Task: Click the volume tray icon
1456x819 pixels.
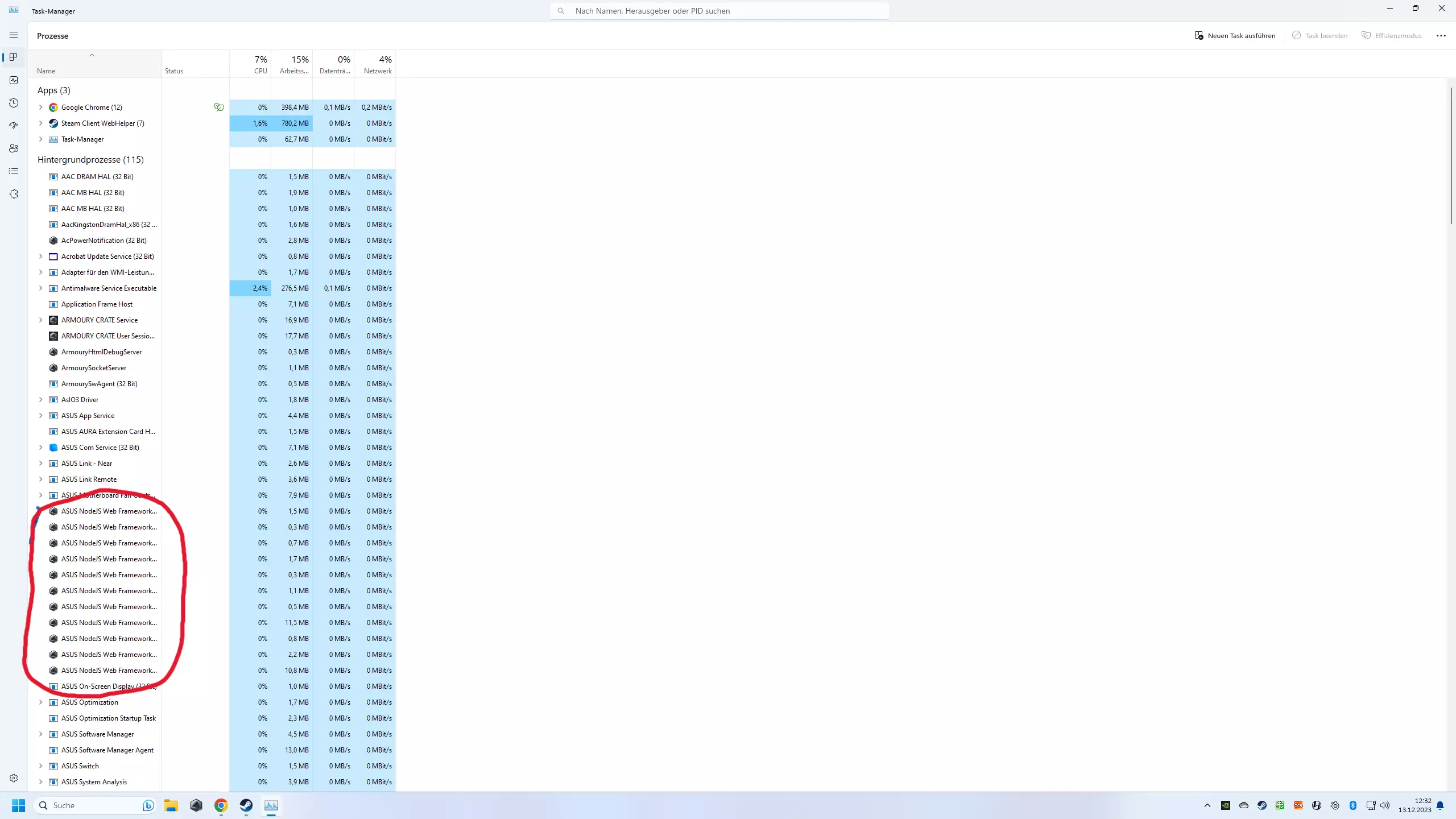Action: (1385, 805)
